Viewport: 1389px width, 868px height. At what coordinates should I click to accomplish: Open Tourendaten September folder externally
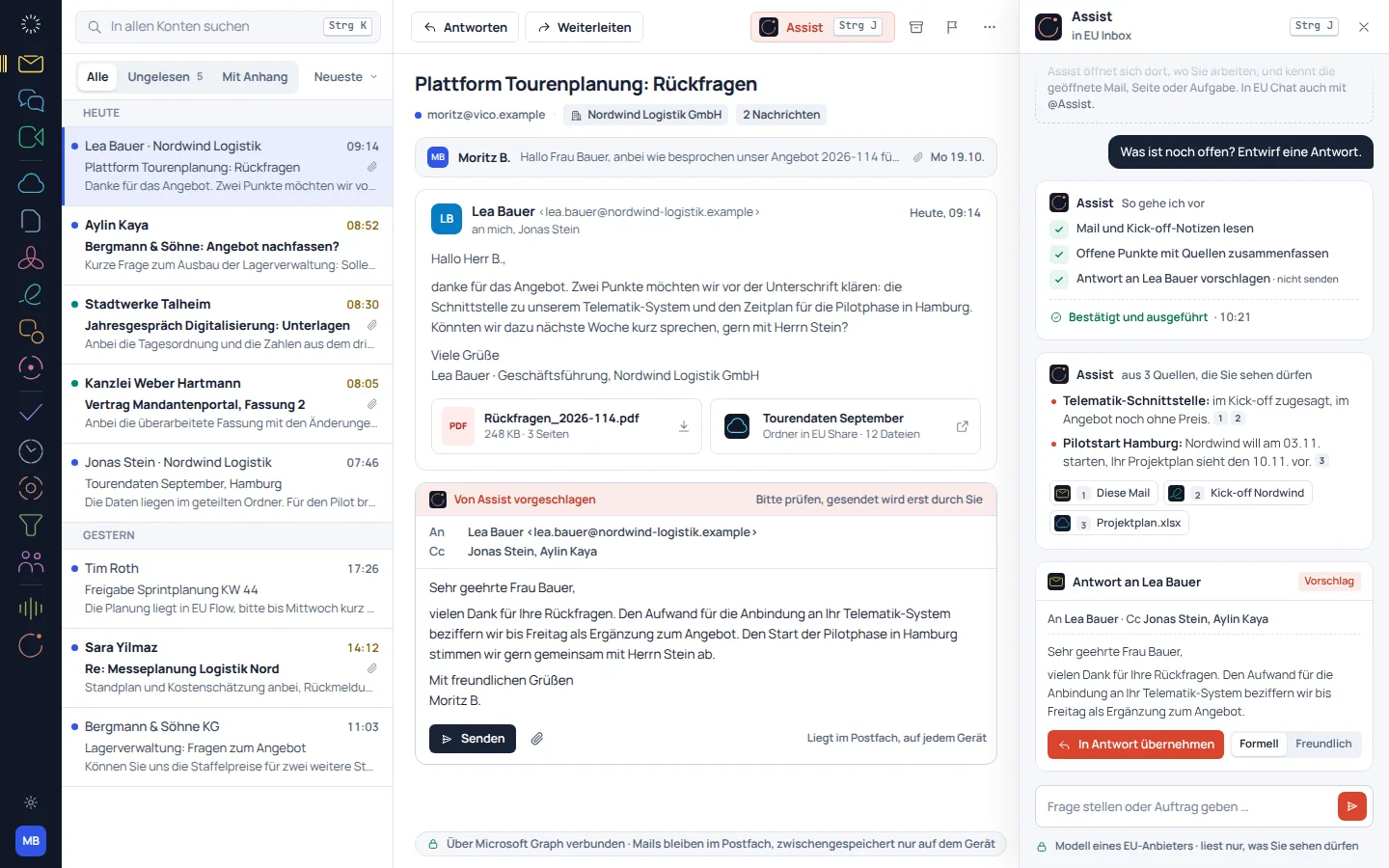pyautogui.click(x=962, y=426)
